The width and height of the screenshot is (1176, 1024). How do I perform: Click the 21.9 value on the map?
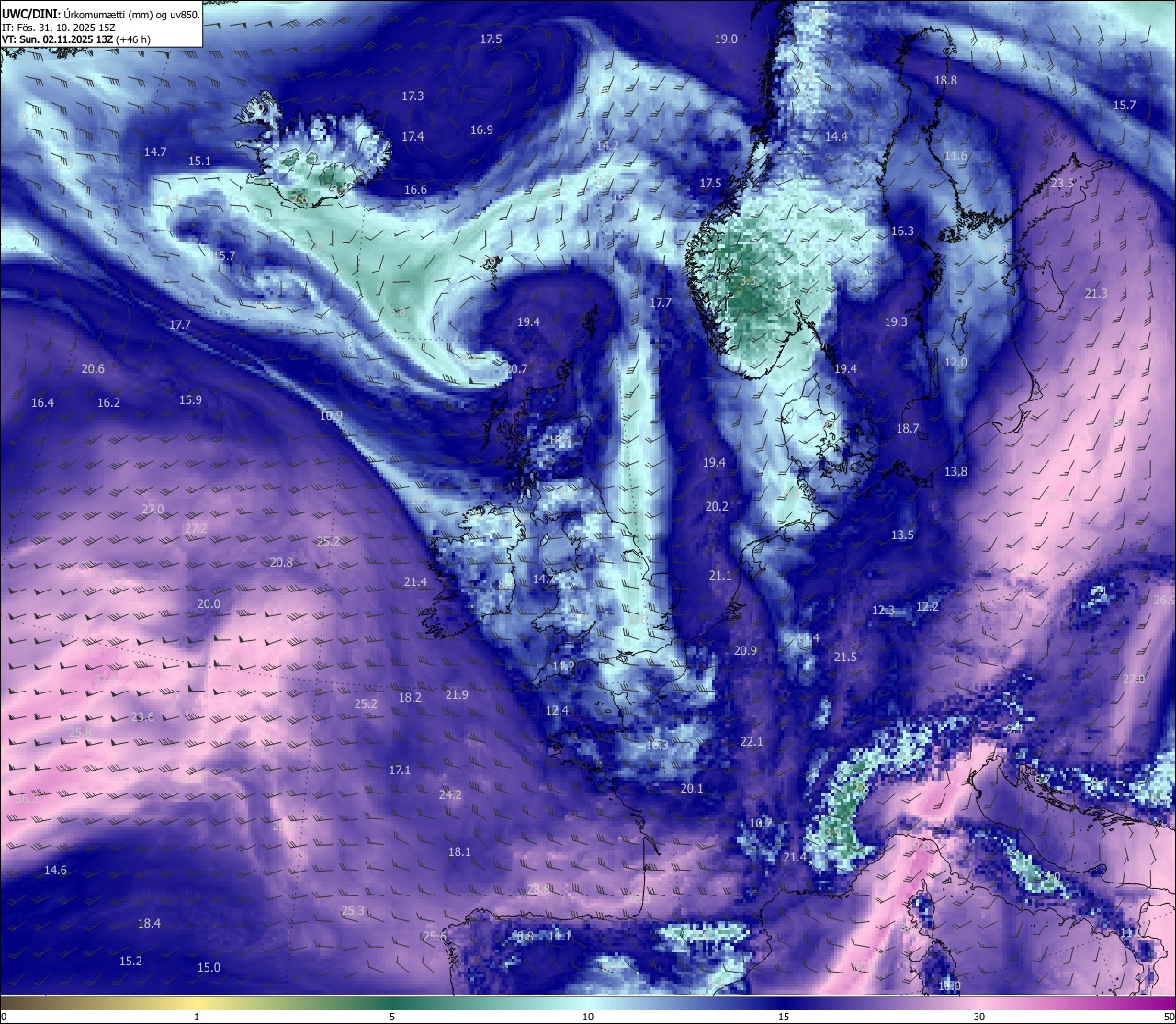click(457, 694)
